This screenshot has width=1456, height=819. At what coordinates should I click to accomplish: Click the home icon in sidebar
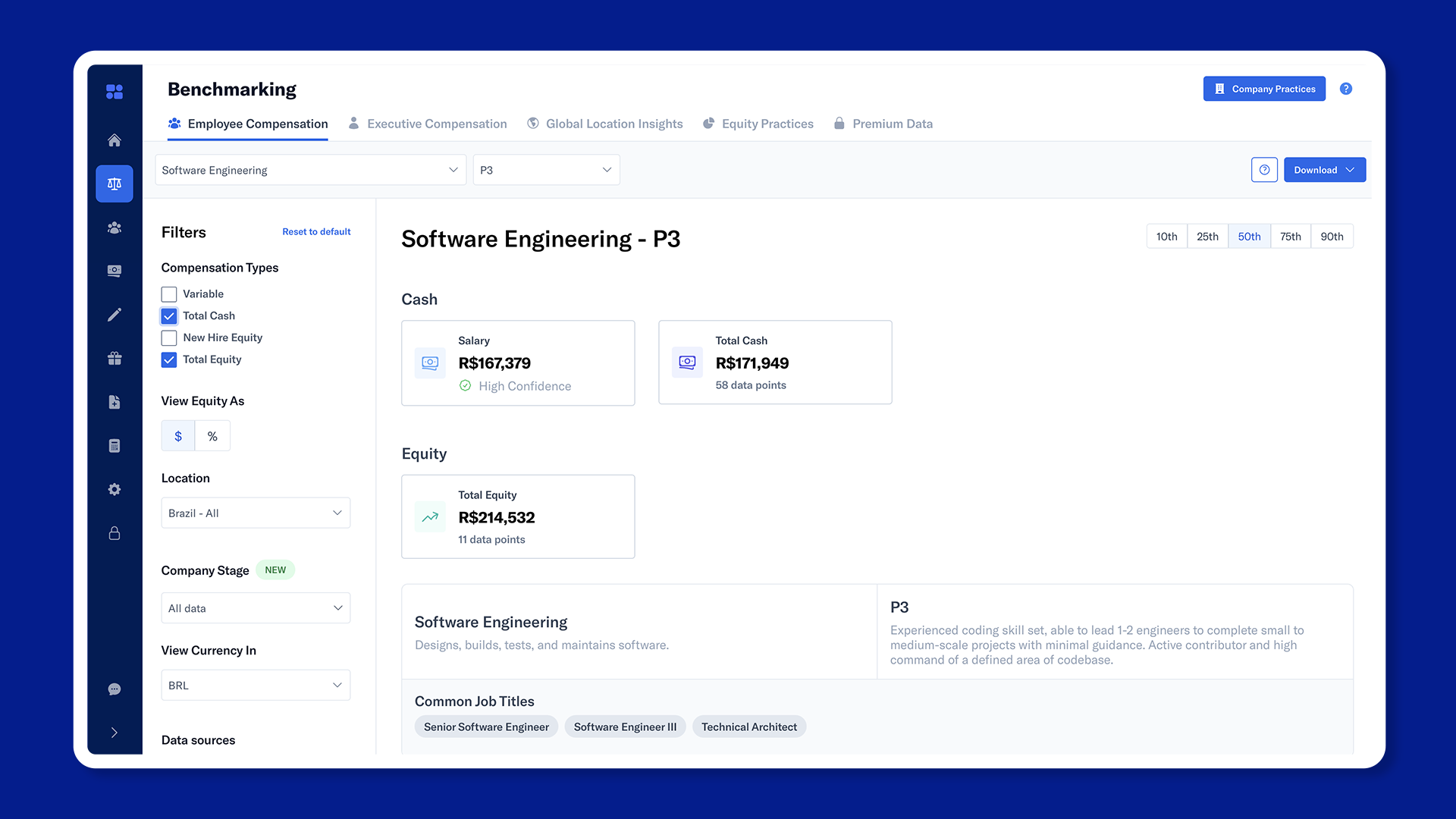click(x=115, y=140)
